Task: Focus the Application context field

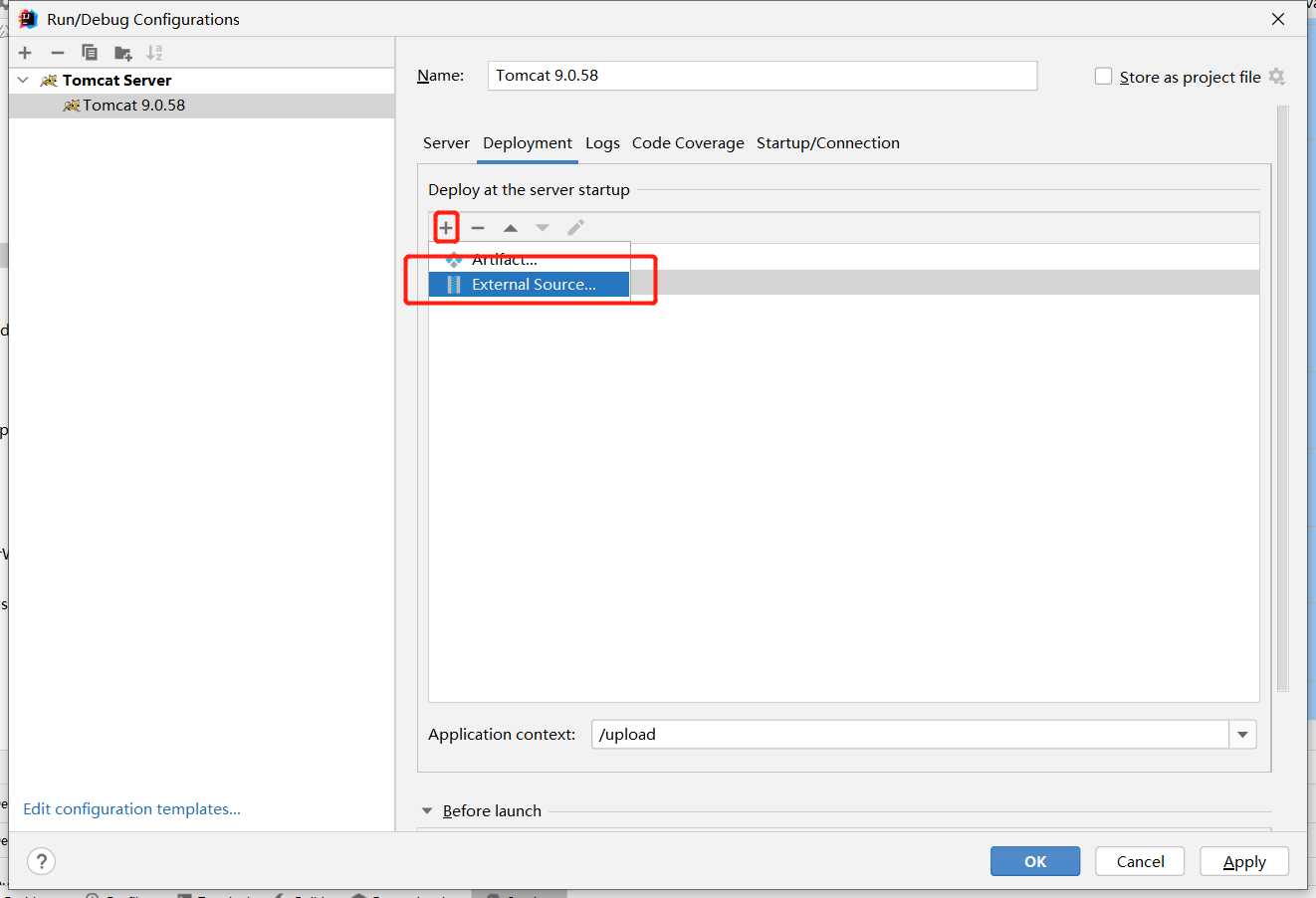Action: click(910, 735)
